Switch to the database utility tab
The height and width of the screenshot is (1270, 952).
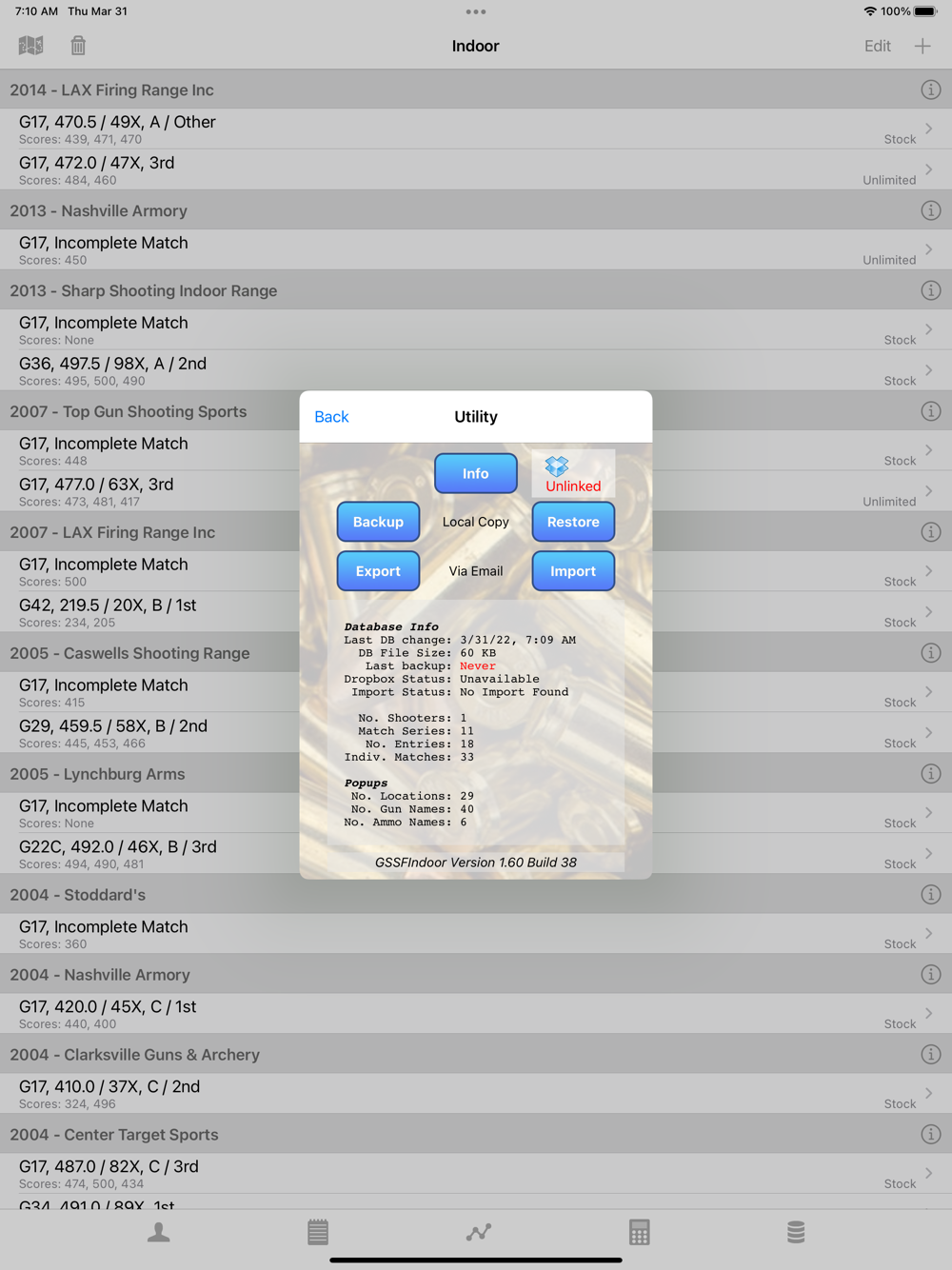tap(796, 1233)
